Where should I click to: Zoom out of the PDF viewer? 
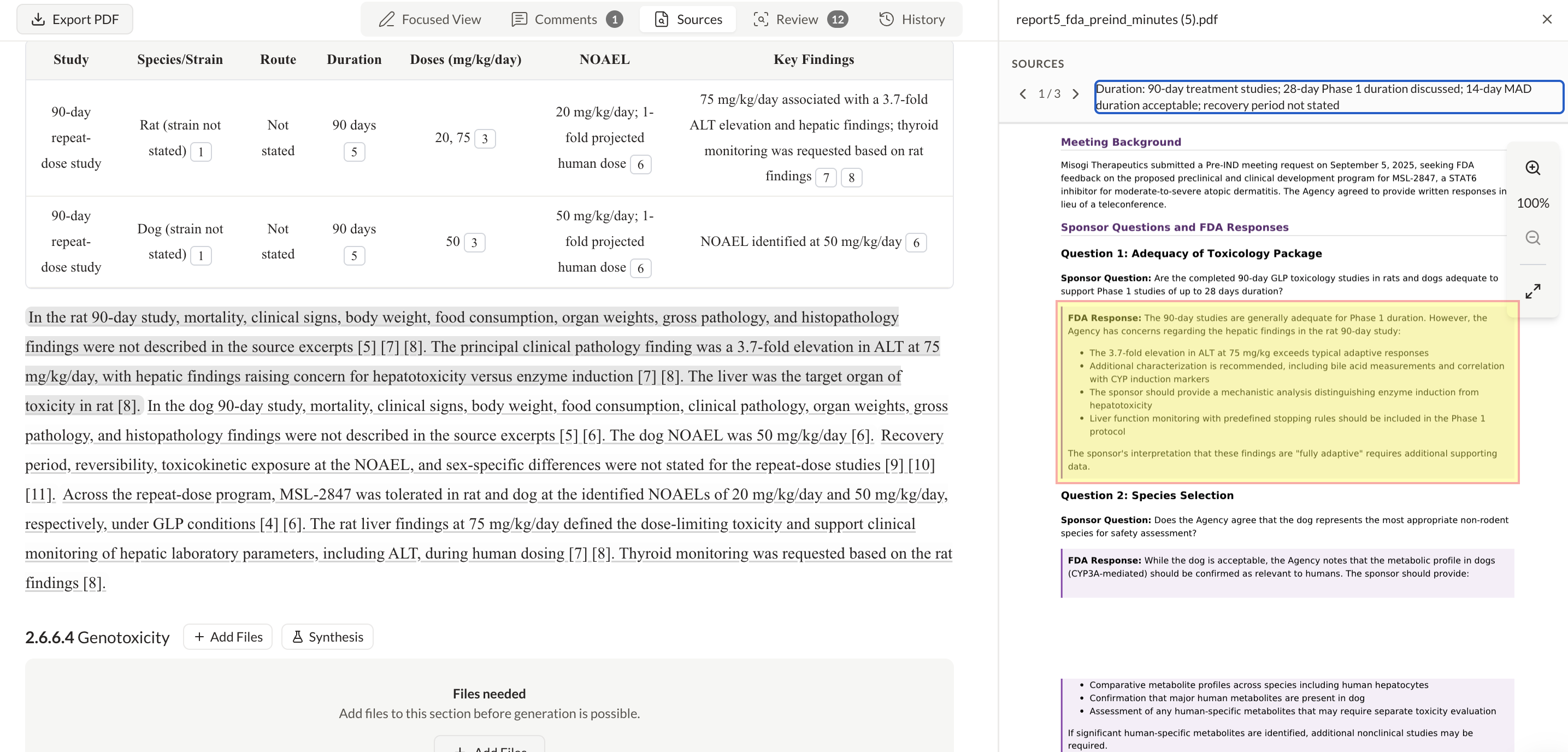(1532, 238)
